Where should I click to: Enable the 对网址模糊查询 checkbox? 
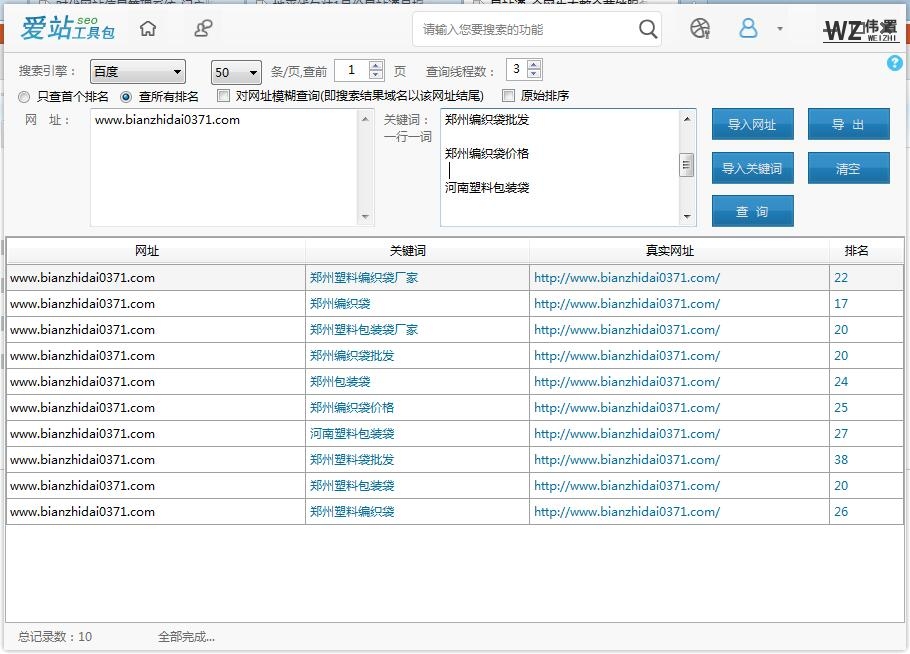(224, 97)
